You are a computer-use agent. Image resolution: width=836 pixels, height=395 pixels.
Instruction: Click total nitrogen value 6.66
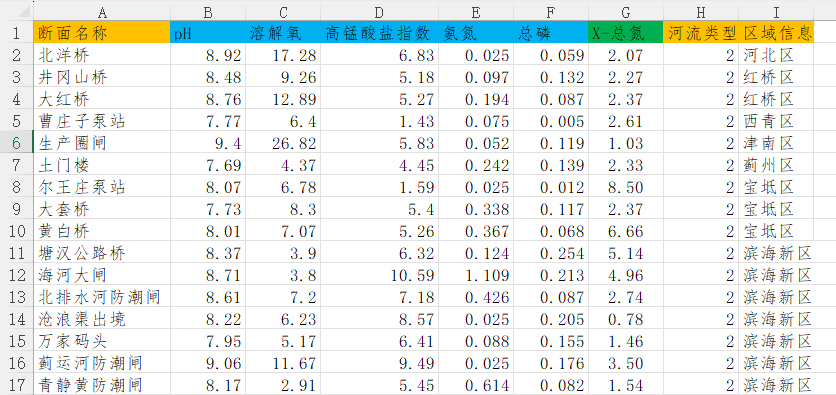pos(626,231)
